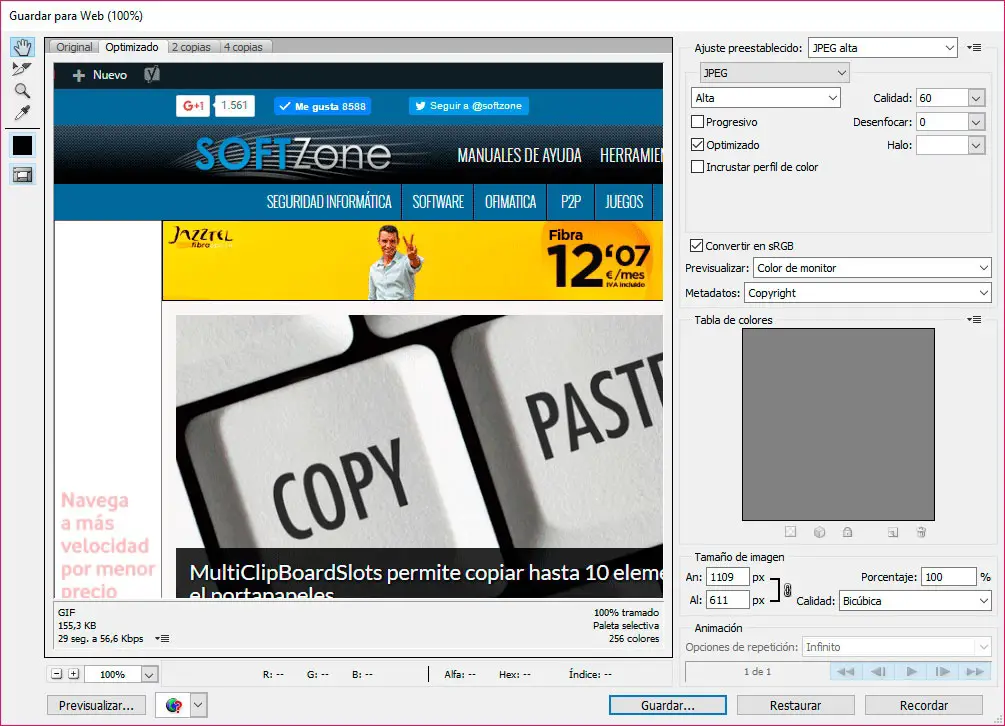The height and width of the screenshot is (726, 1005).
Task: Open the 100% zoom level dropdown
Action: pyautogui.click(x=149, y=674)
